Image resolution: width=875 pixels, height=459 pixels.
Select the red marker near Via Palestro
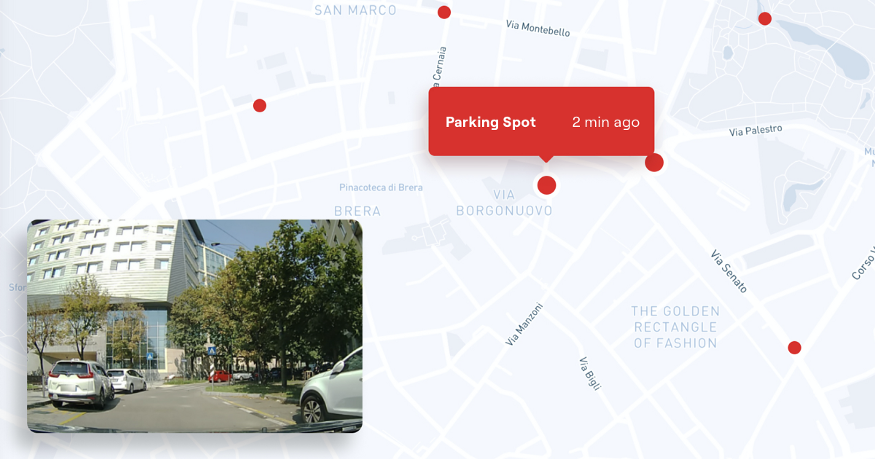point(654,163)
